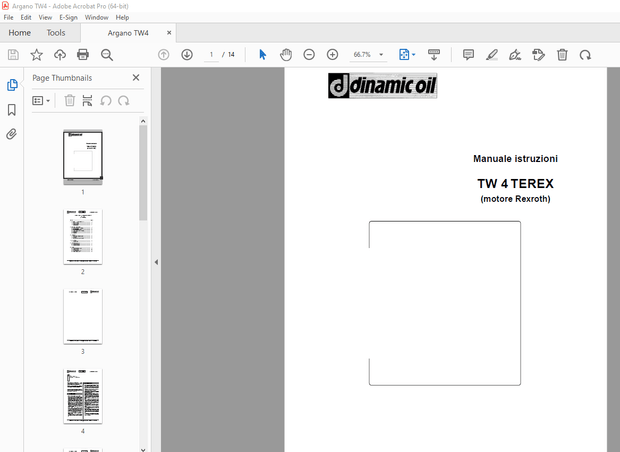The height and width of the screenshot is (452, 620).
Task: Delete page using toolbar trash icon
Action: point(562,55)
